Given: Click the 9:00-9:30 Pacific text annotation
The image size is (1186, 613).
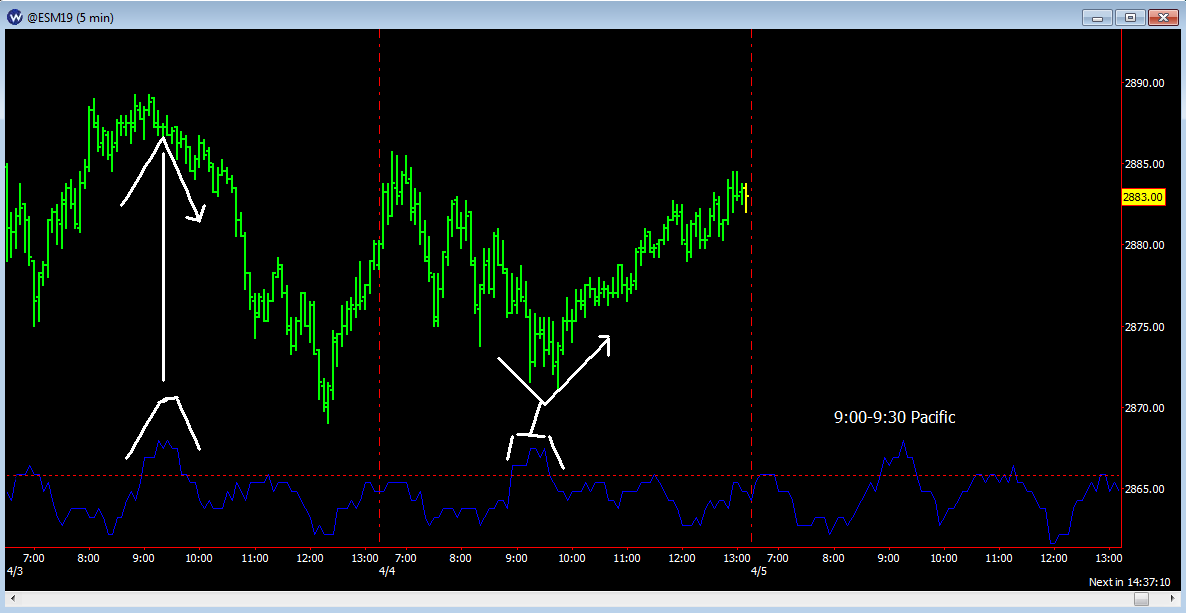Looking at the screenshot, I should tap(895, 417).
